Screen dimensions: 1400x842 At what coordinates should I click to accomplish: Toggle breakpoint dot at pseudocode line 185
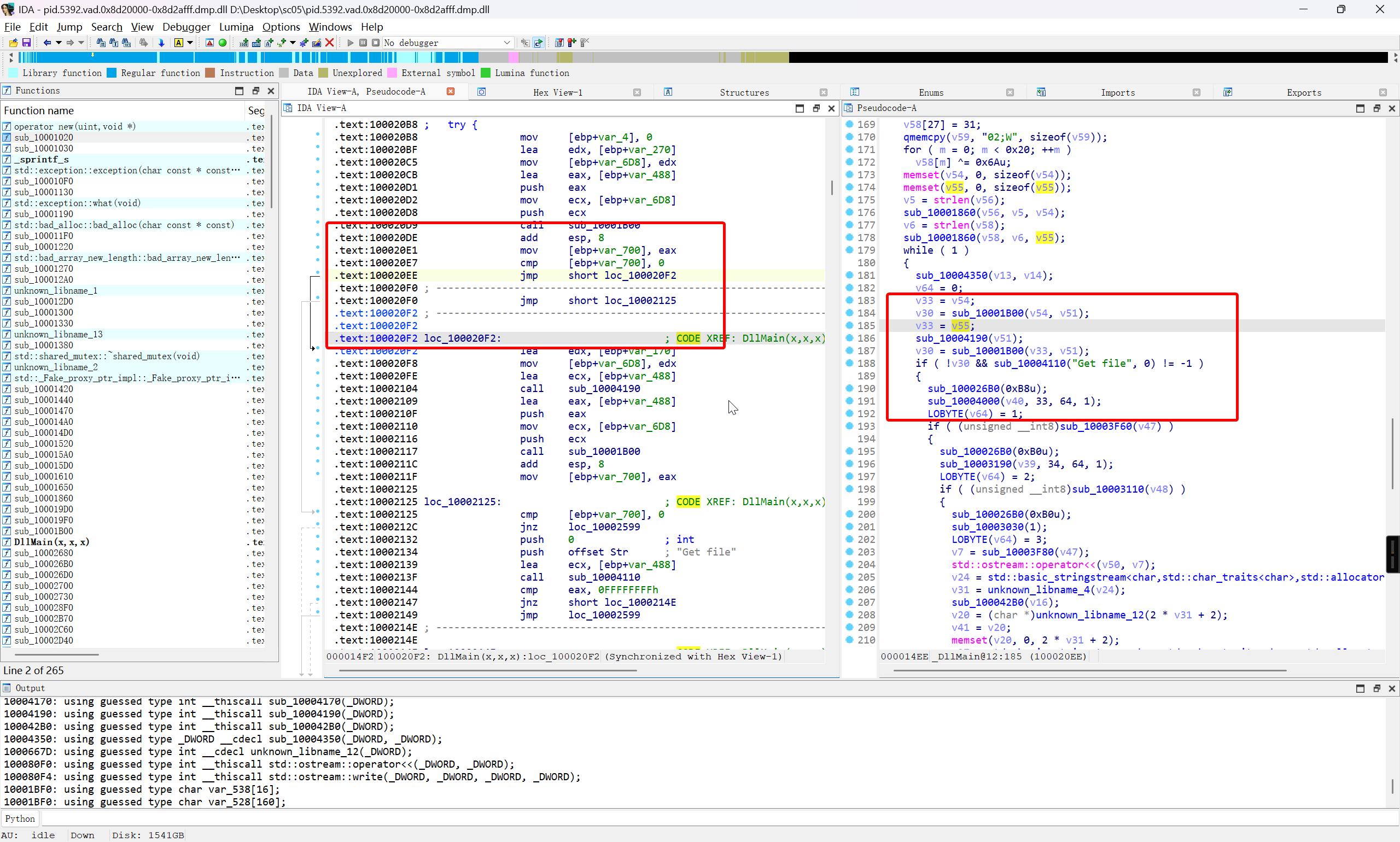click(849, 326)
